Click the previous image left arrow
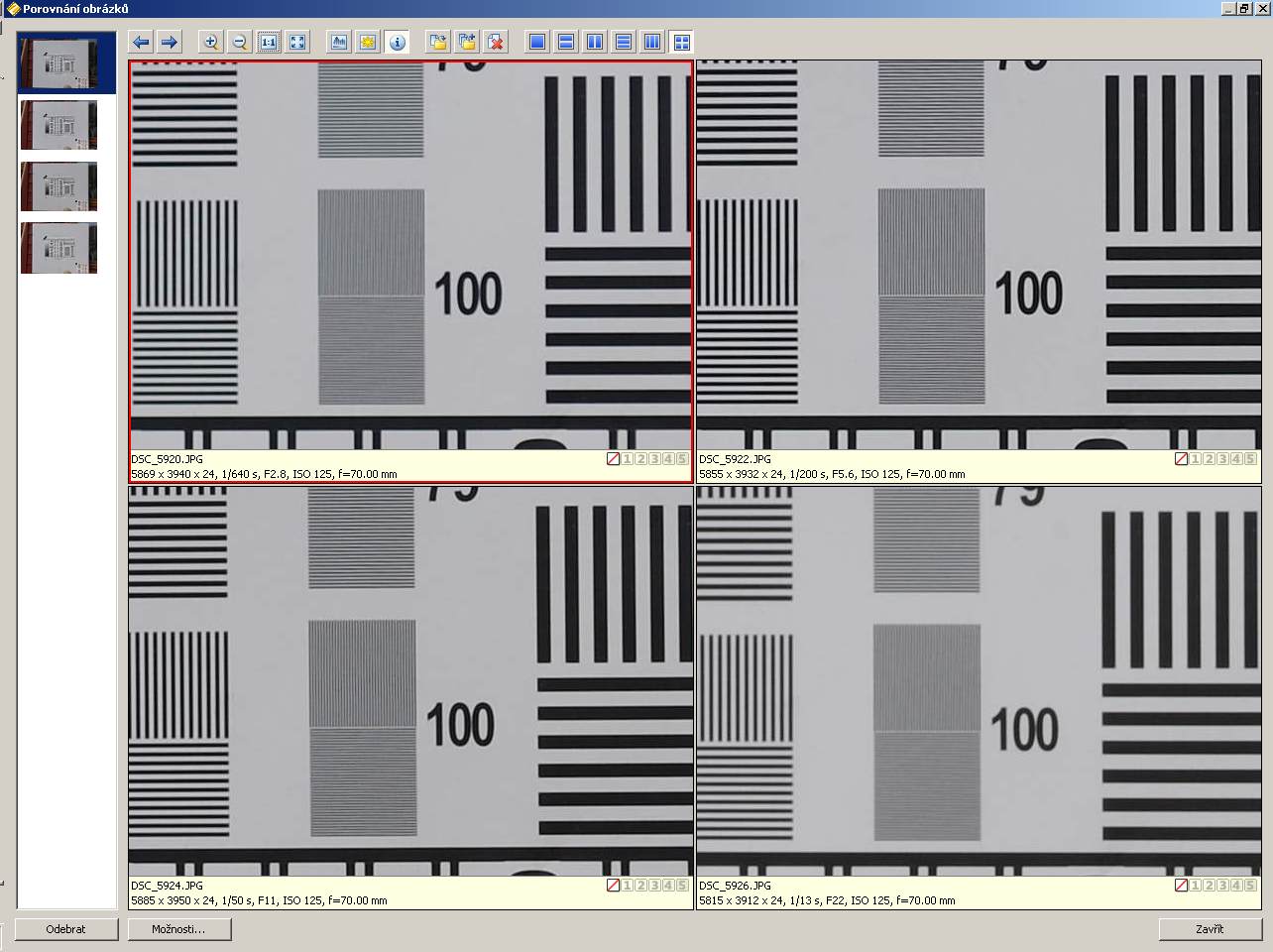The image size is (1273, 952). tap(141, 43)
